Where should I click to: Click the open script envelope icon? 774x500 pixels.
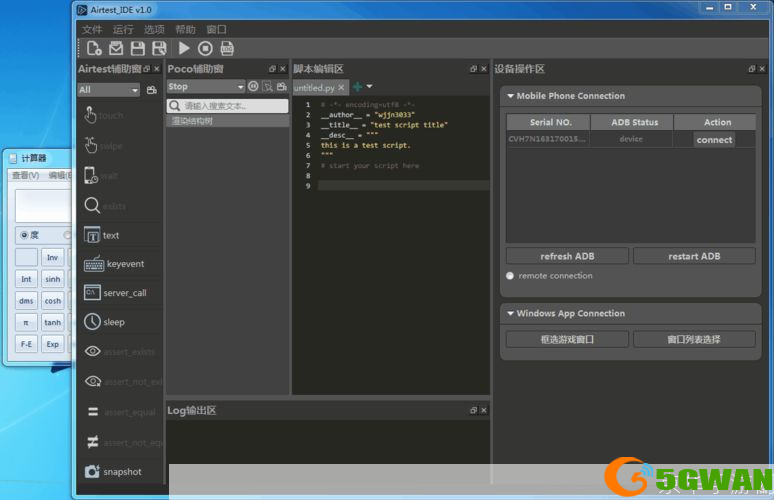click(x=116, y=48)
